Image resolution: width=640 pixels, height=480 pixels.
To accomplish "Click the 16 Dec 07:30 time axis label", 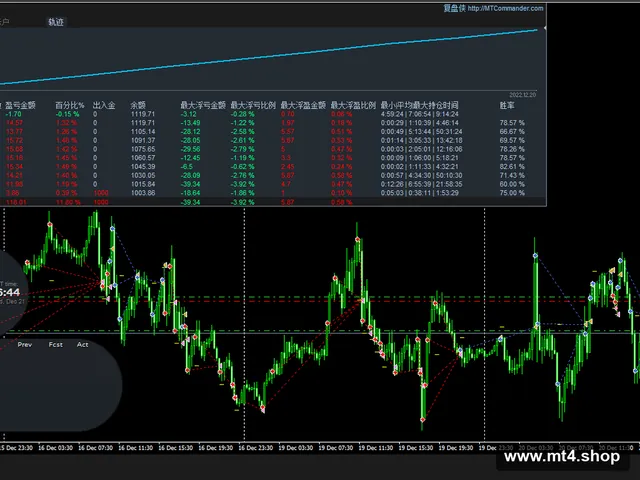I will (x=96, y=448).
